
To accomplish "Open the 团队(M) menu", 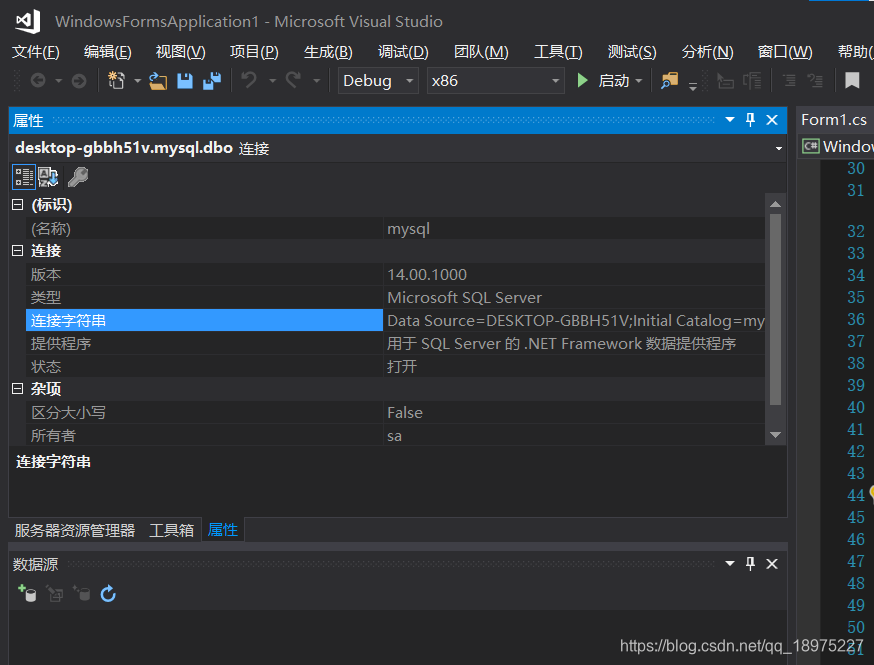I will [481, 52].
